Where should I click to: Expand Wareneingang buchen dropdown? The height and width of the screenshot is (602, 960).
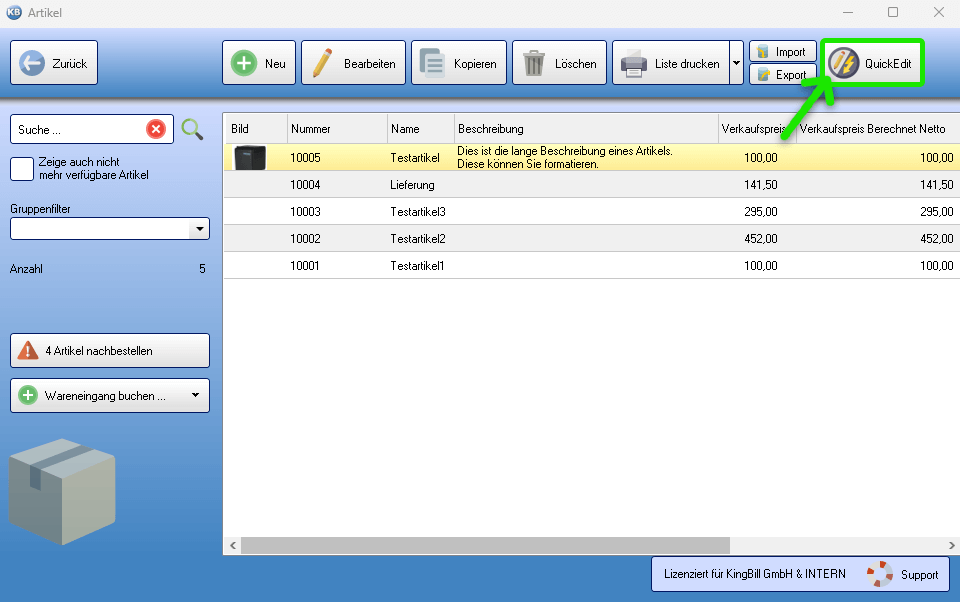(195, 395)
